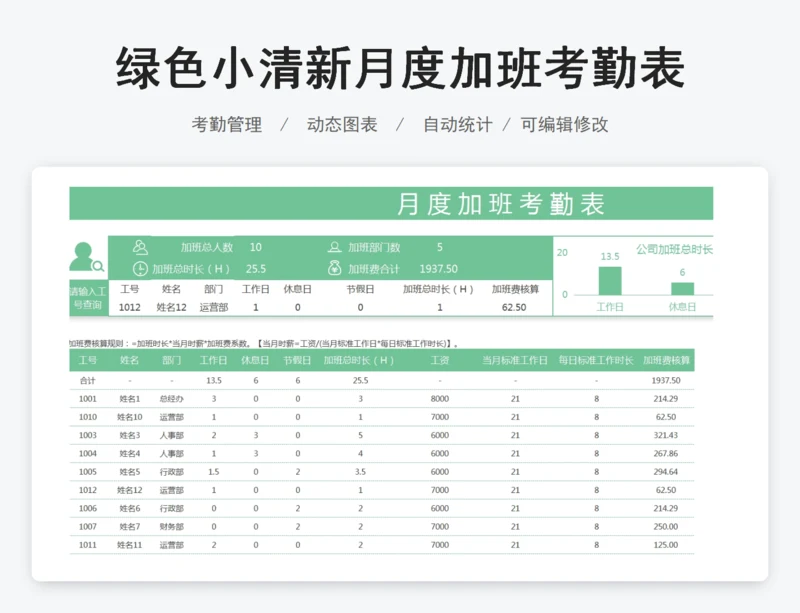This screenshot has height=613, width=800.
Task: Click the people icon beside 加班总人数
Action: pyautogui.click(x=140, y=248)
